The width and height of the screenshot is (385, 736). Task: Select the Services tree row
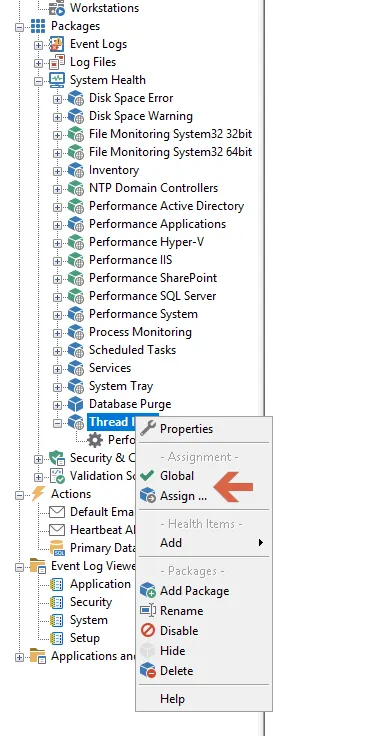click(110, 368)
